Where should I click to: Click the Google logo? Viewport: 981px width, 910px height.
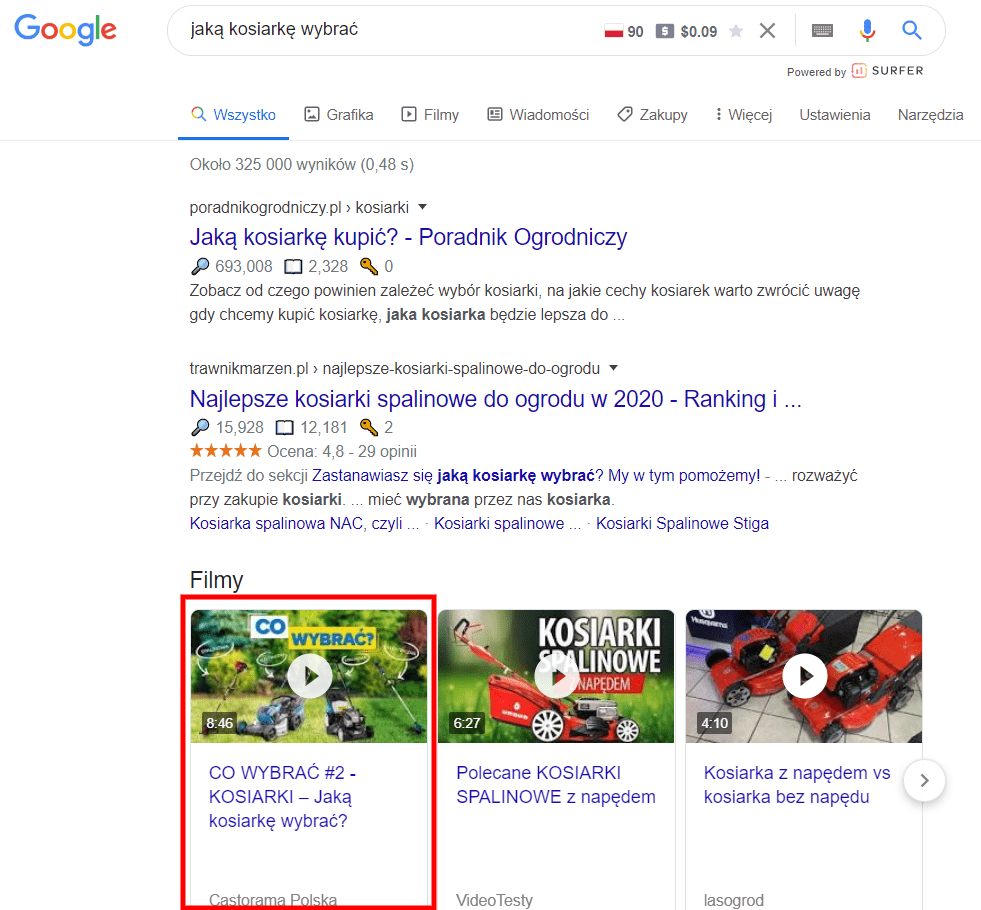click(65, 30)
